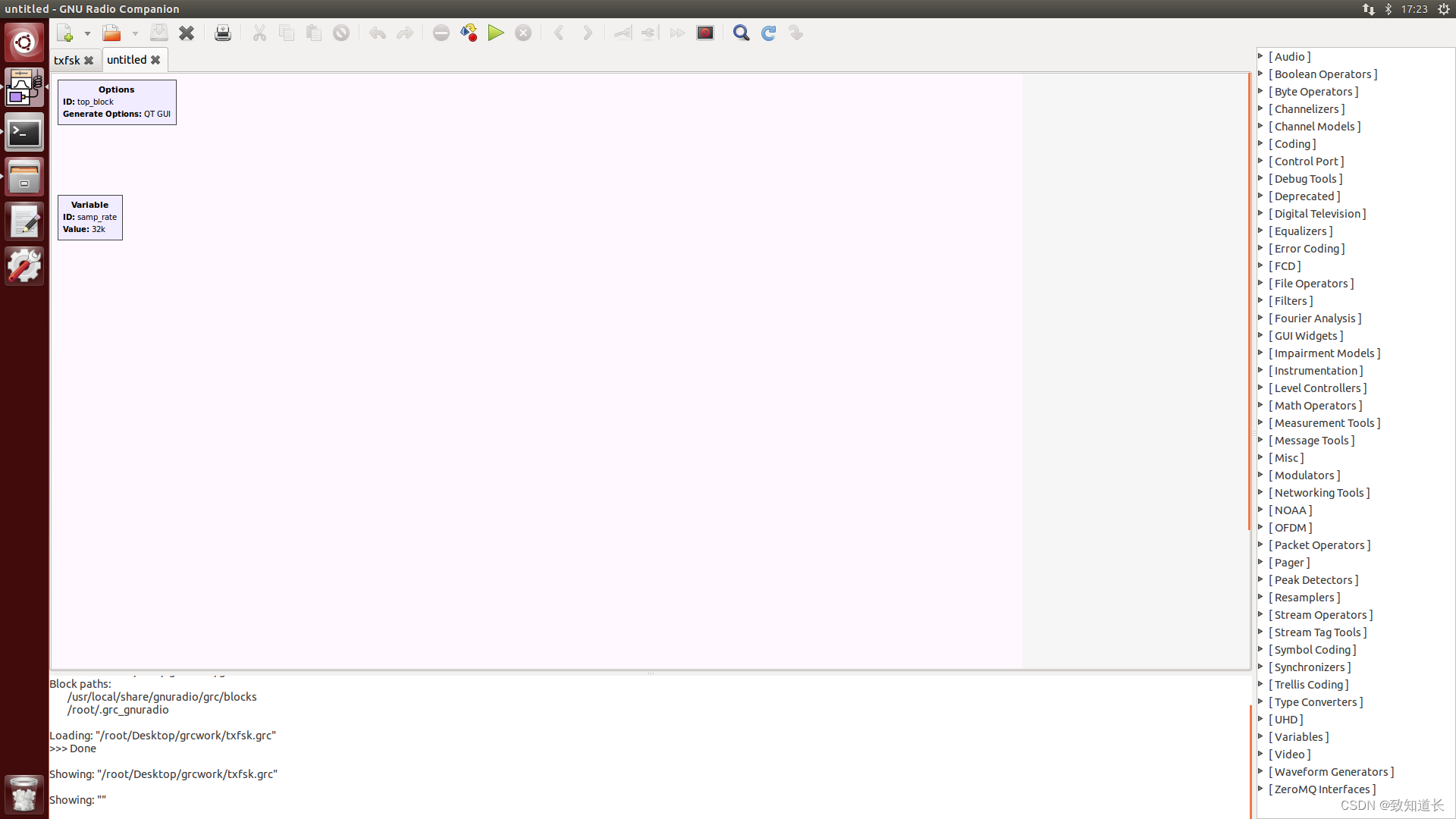Switch to the untitled tab
The height and width of the screenshot is (819, 1456).
click(x=127, y=60)
